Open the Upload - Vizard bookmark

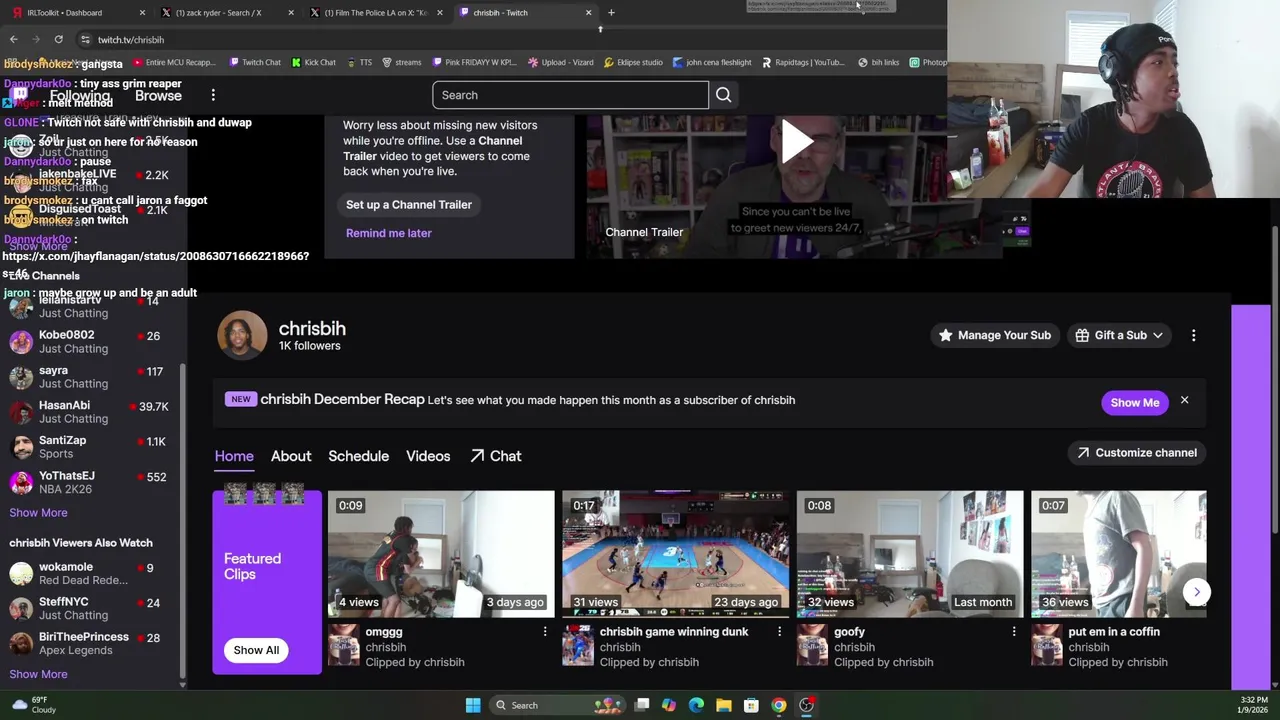560,62
